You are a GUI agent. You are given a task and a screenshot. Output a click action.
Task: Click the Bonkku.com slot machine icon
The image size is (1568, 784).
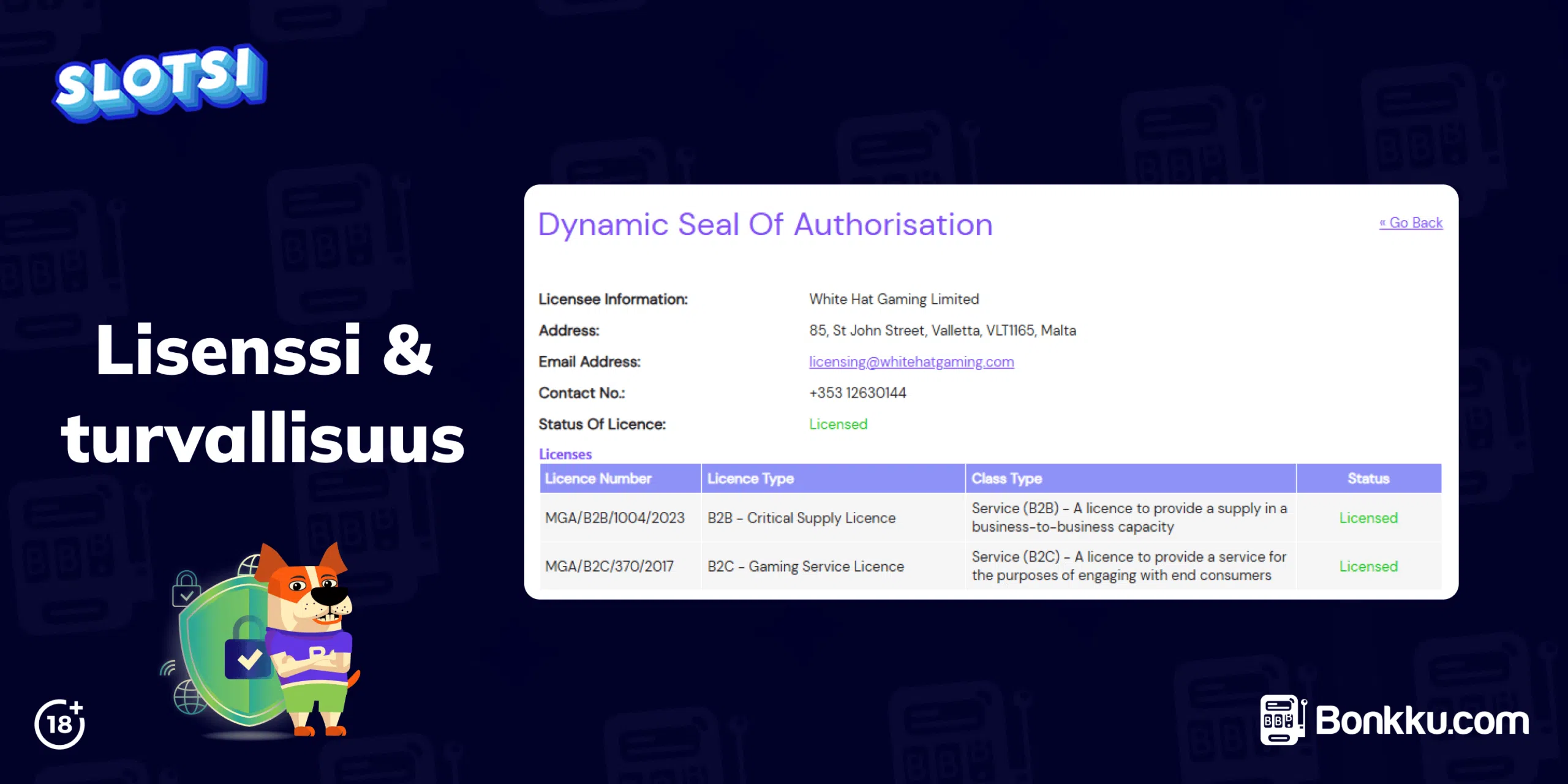(x=1283, y=720)
